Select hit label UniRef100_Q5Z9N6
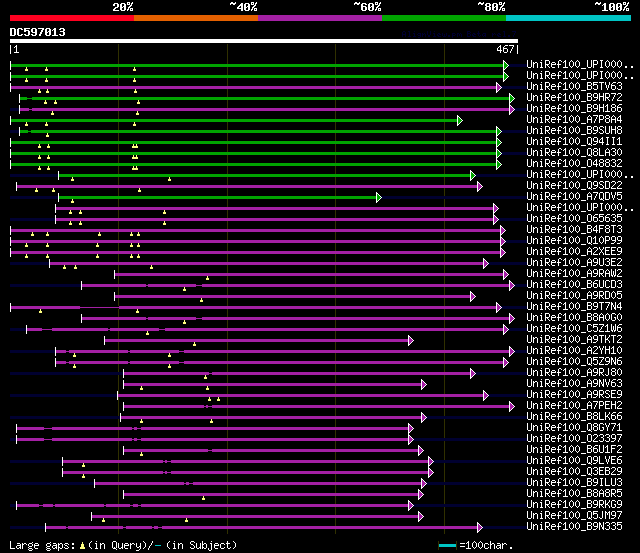Image resolution: width=640 pixels, height=553 pixels. tap(574, 362)
